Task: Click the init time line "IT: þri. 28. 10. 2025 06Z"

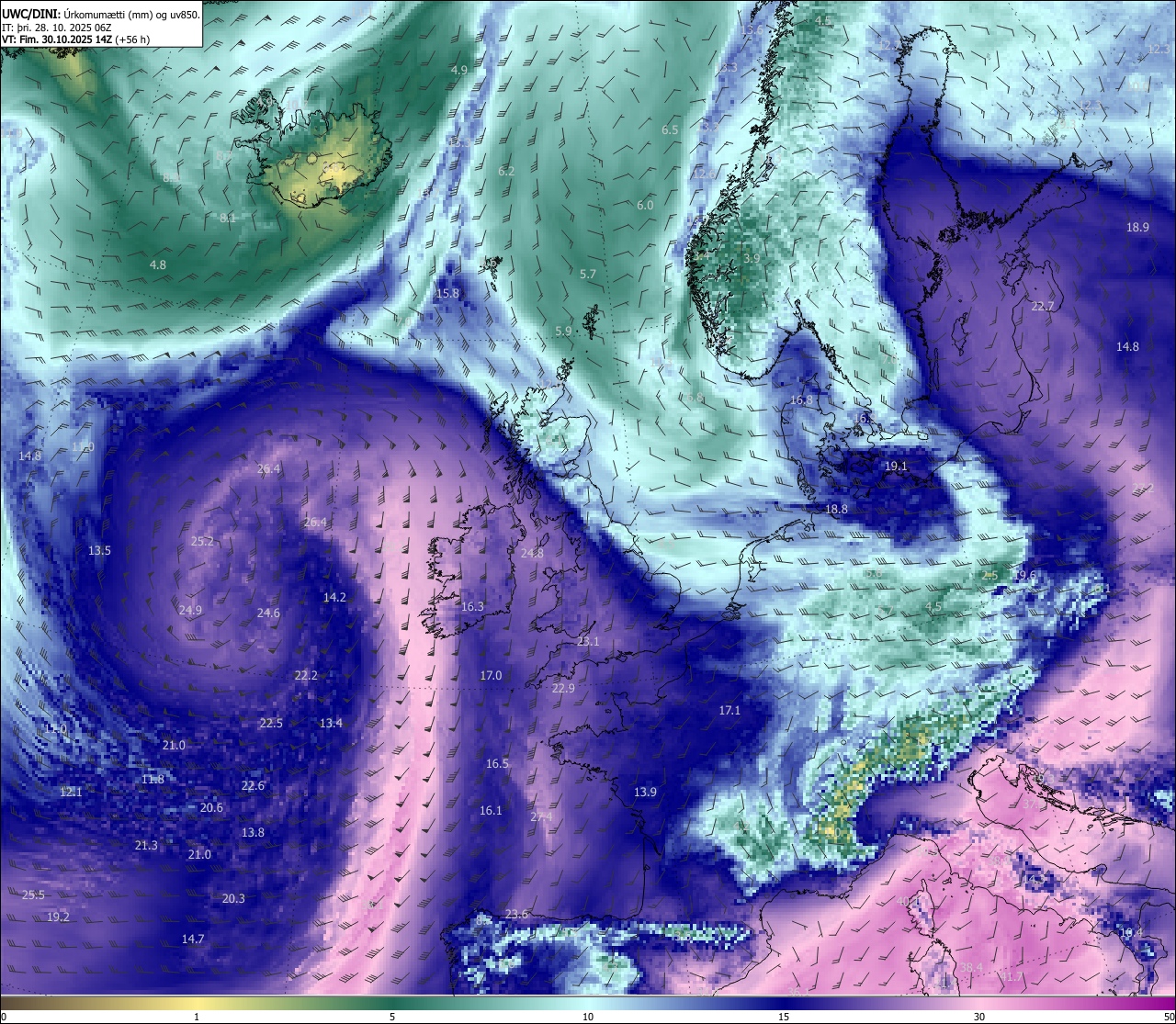Action: click(58, 28)
